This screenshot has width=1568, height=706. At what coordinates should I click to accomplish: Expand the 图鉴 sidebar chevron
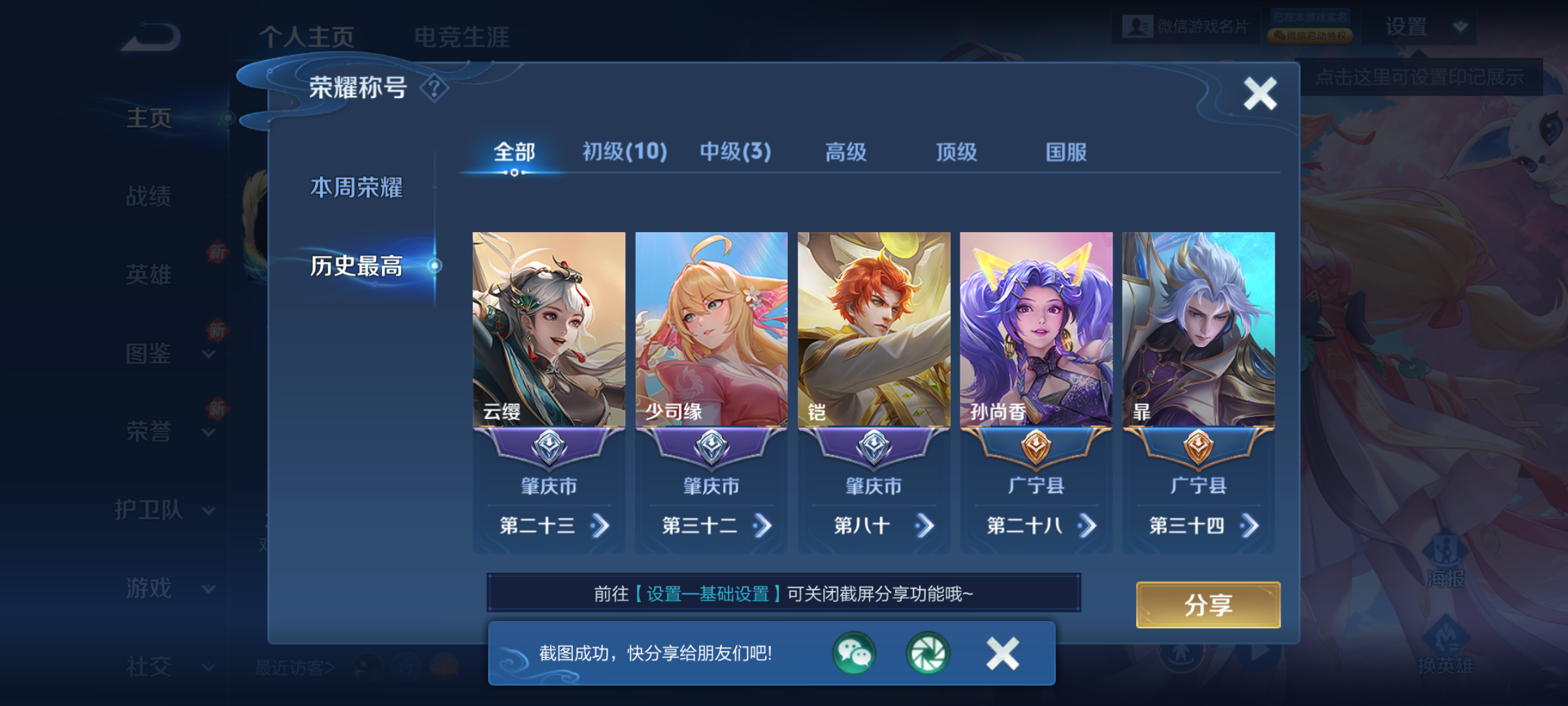(x=208, y=354)
